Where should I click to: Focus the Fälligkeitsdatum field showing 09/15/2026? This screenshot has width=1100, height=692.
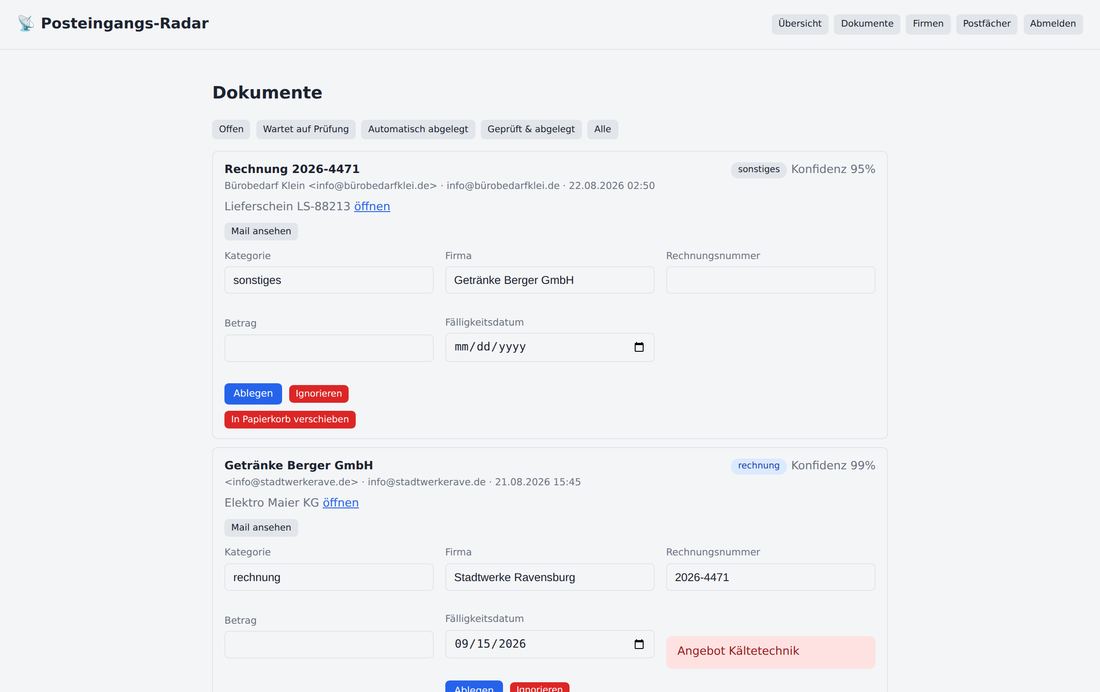click(549, 644)
